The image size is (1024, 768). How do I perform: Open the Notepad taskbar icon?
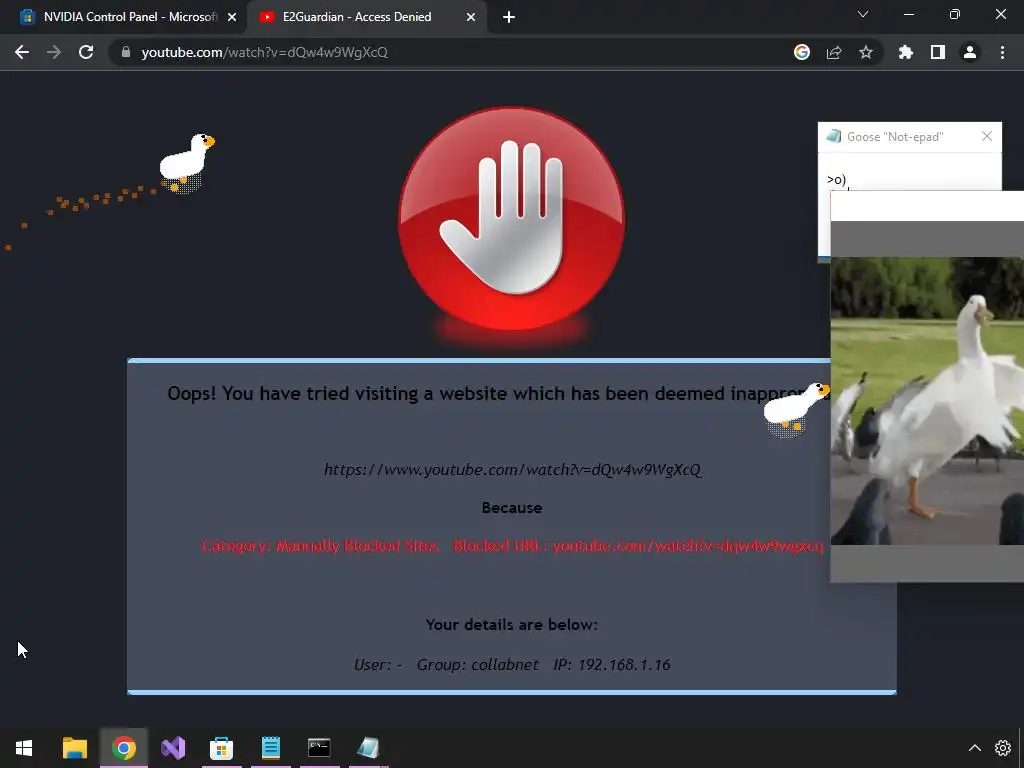tap(270, 748)
